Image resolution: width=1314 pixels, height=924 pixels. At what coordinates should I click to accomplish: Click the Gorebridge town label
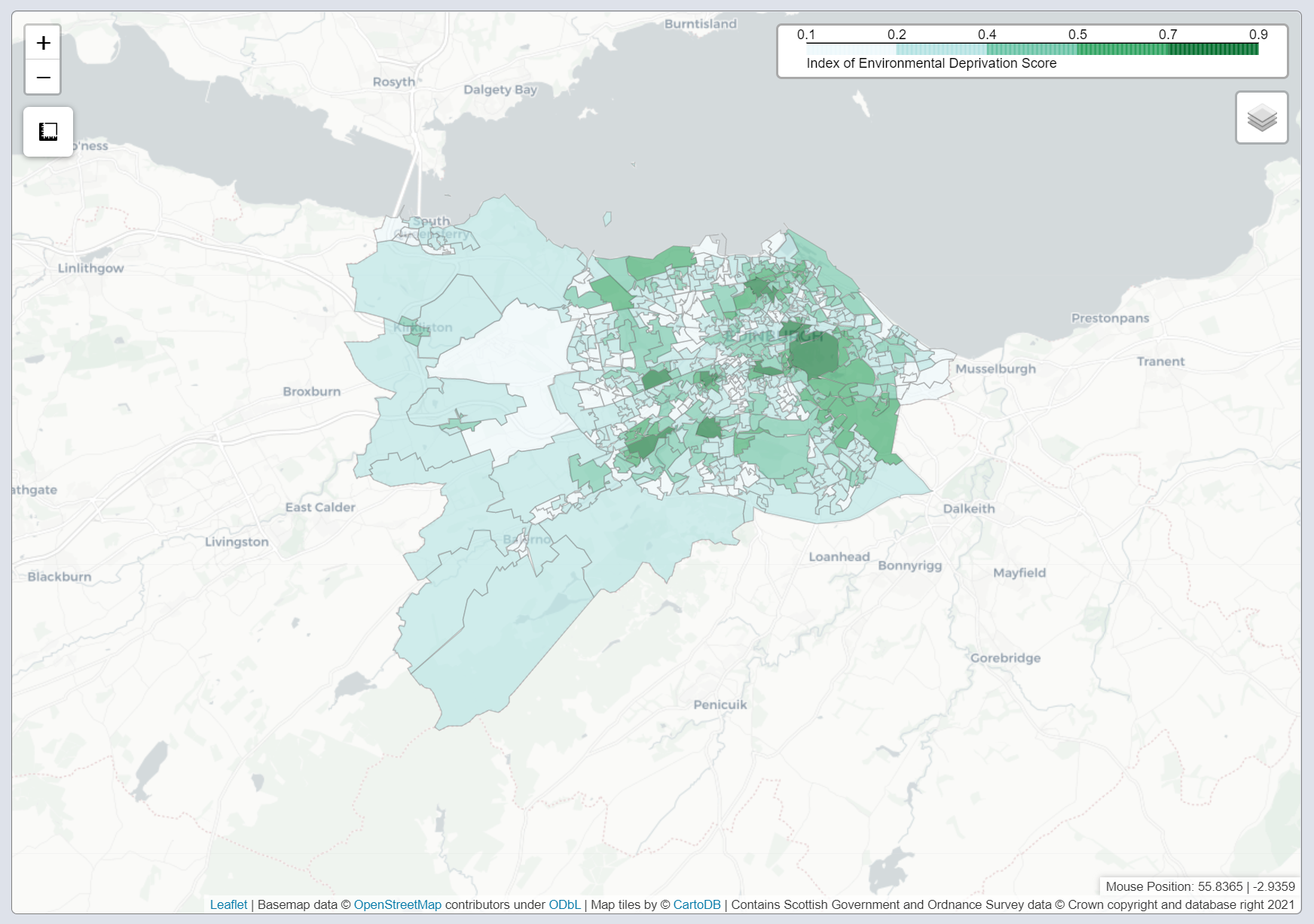(1005, 658)
